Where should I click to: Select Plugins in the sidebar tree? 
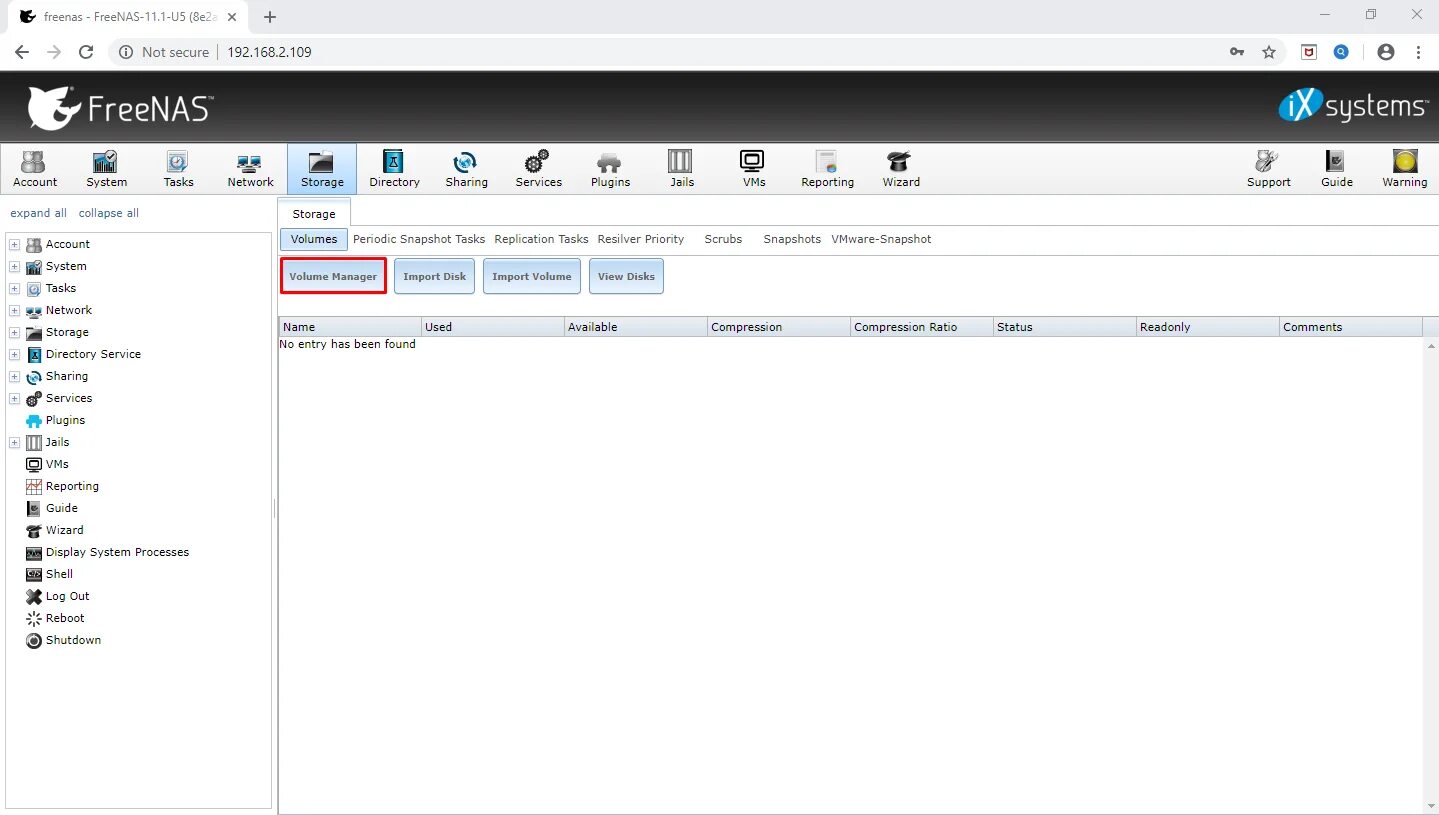(65, 420)
